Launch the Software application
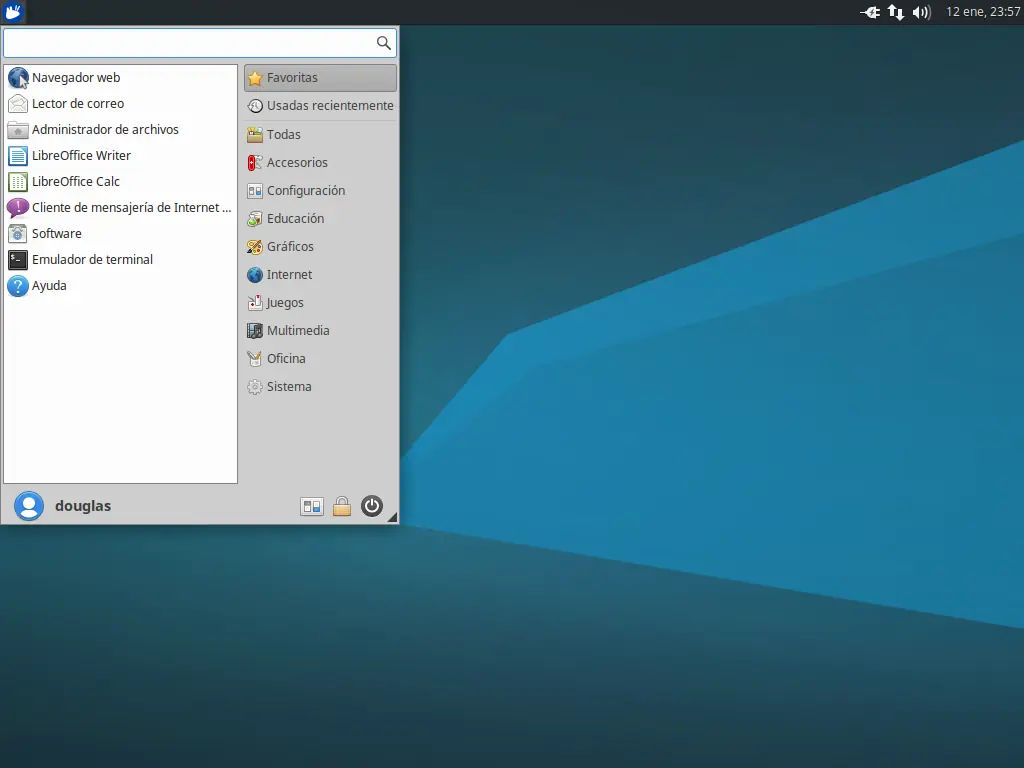Viewport: 1024px width, 768px height. [x=120, y=234]
